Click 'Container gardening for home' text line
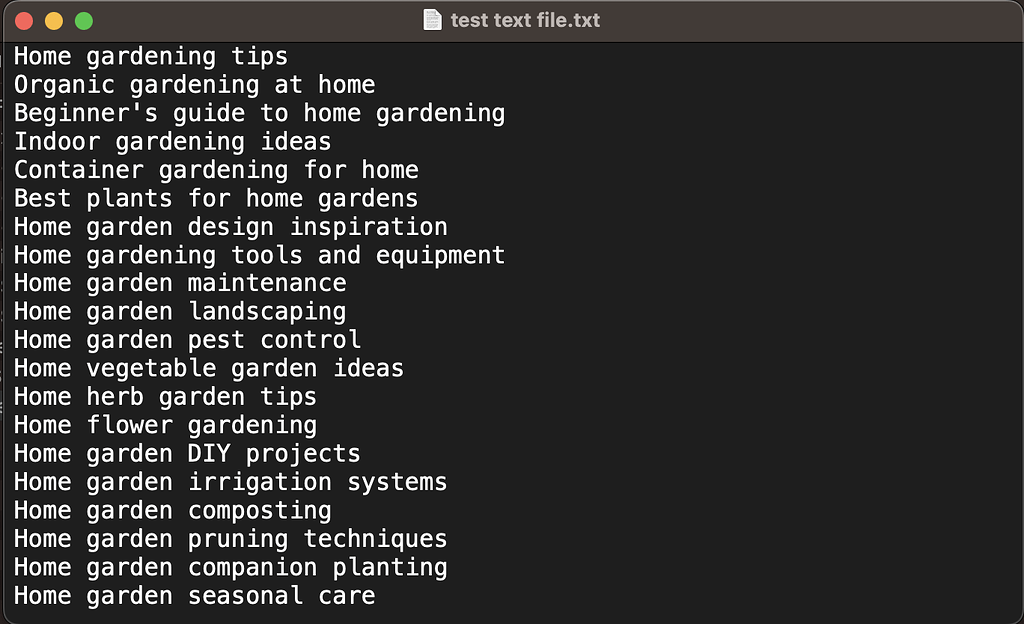The height and width of the screenshot is (624, 1024). pos(216,170)
